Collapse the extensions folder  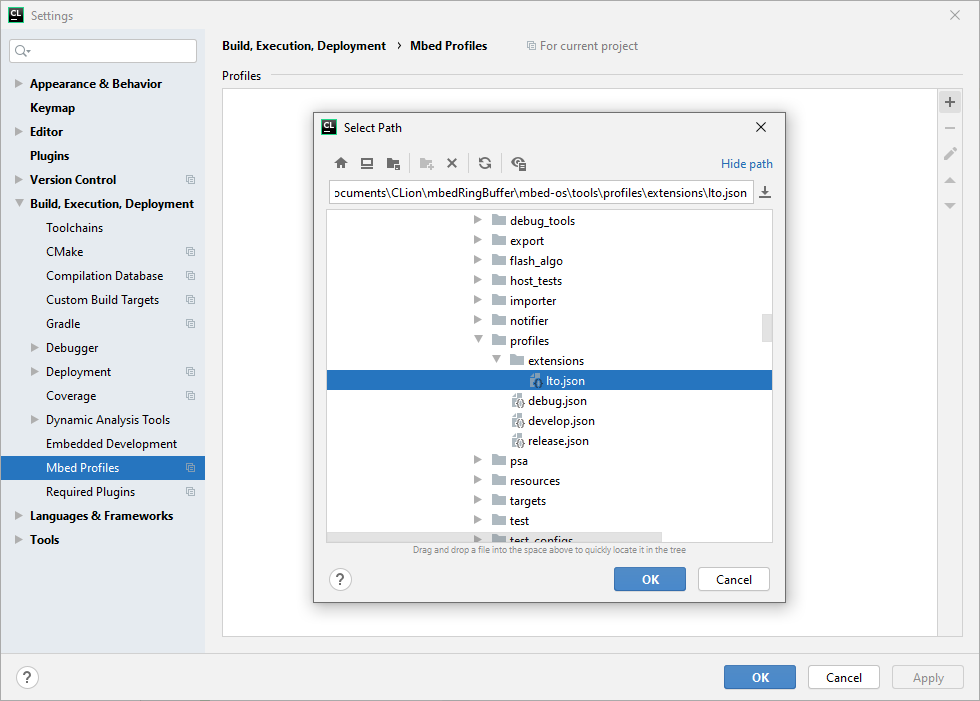[x=496, y=359]
